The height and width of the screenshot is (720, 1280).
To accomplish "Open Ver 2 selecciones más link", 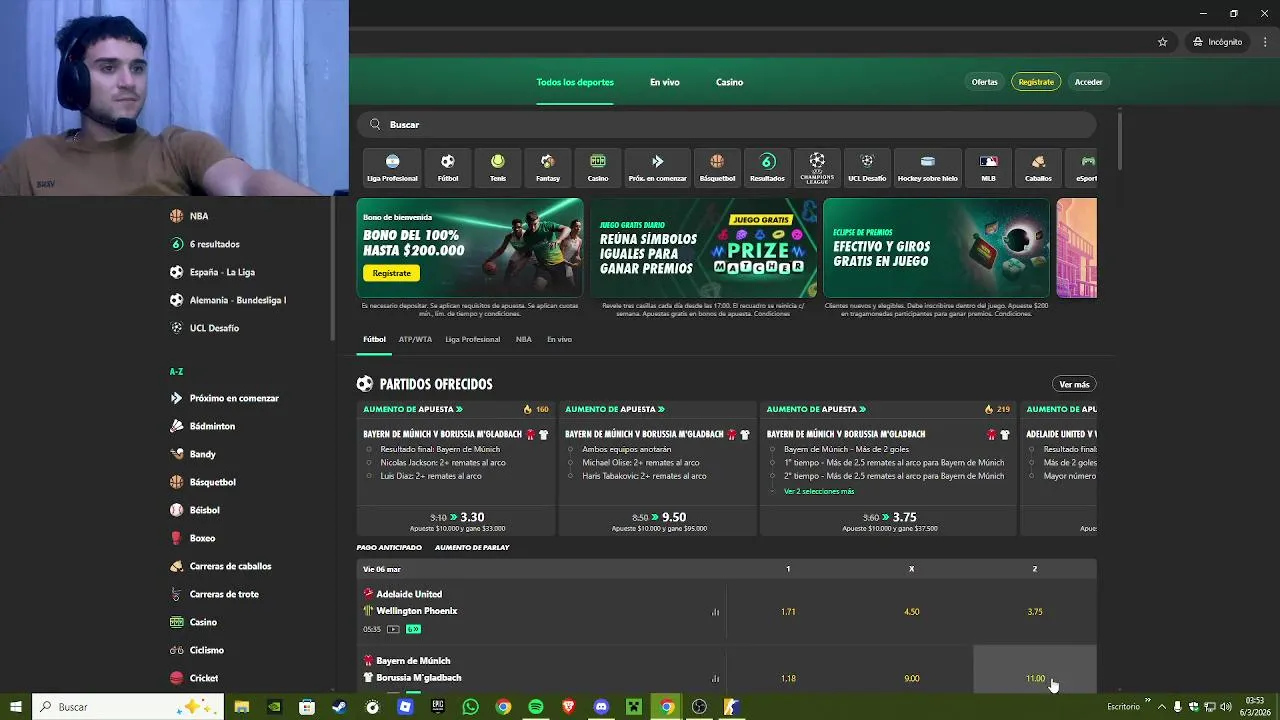I will 819,491.
